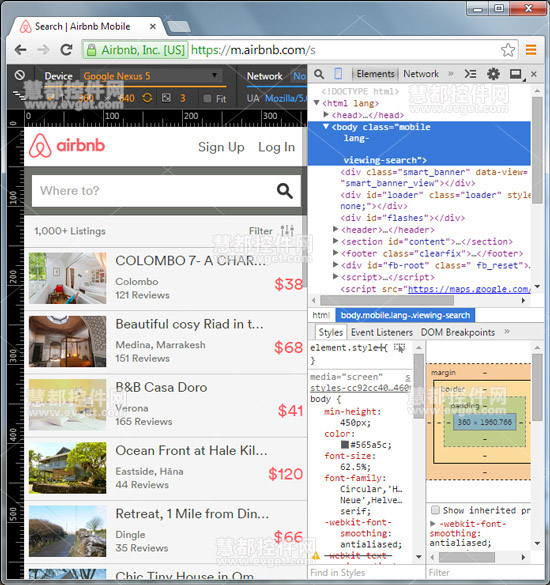Open the maps.google.com script link

coord(468,289)
